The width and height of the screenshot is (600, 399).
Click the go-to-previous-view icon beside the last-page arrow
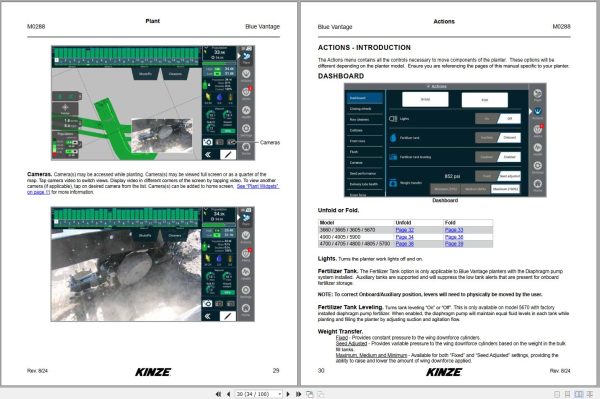coord(310,394)
